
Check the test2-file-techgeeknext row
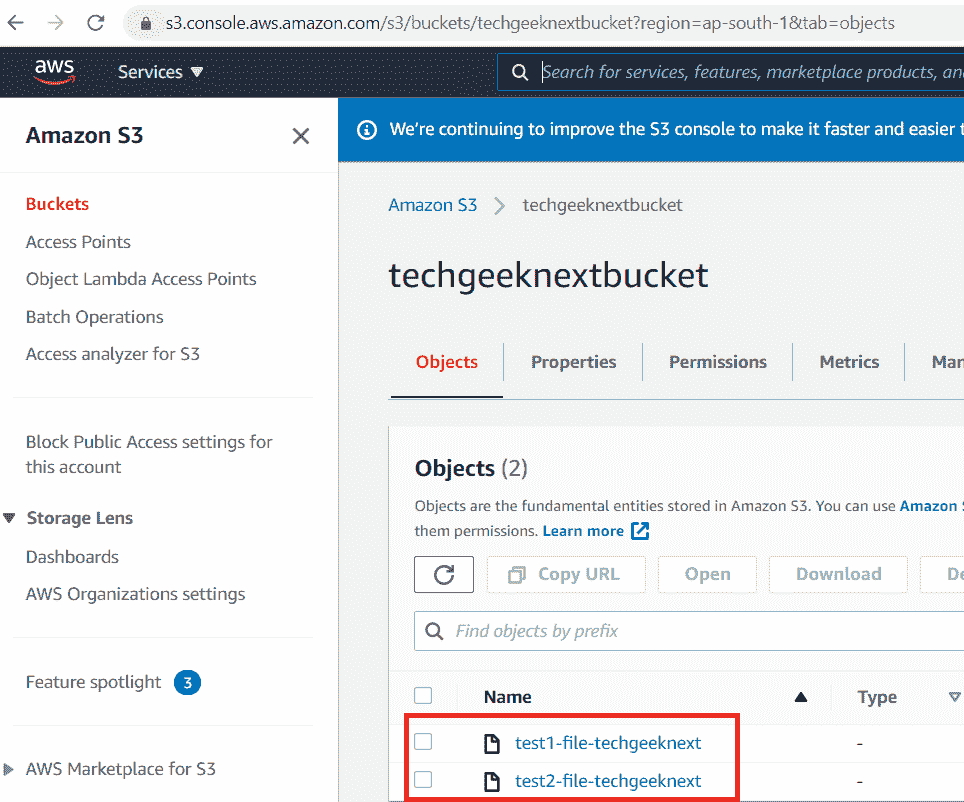click(x=423, y=780)
